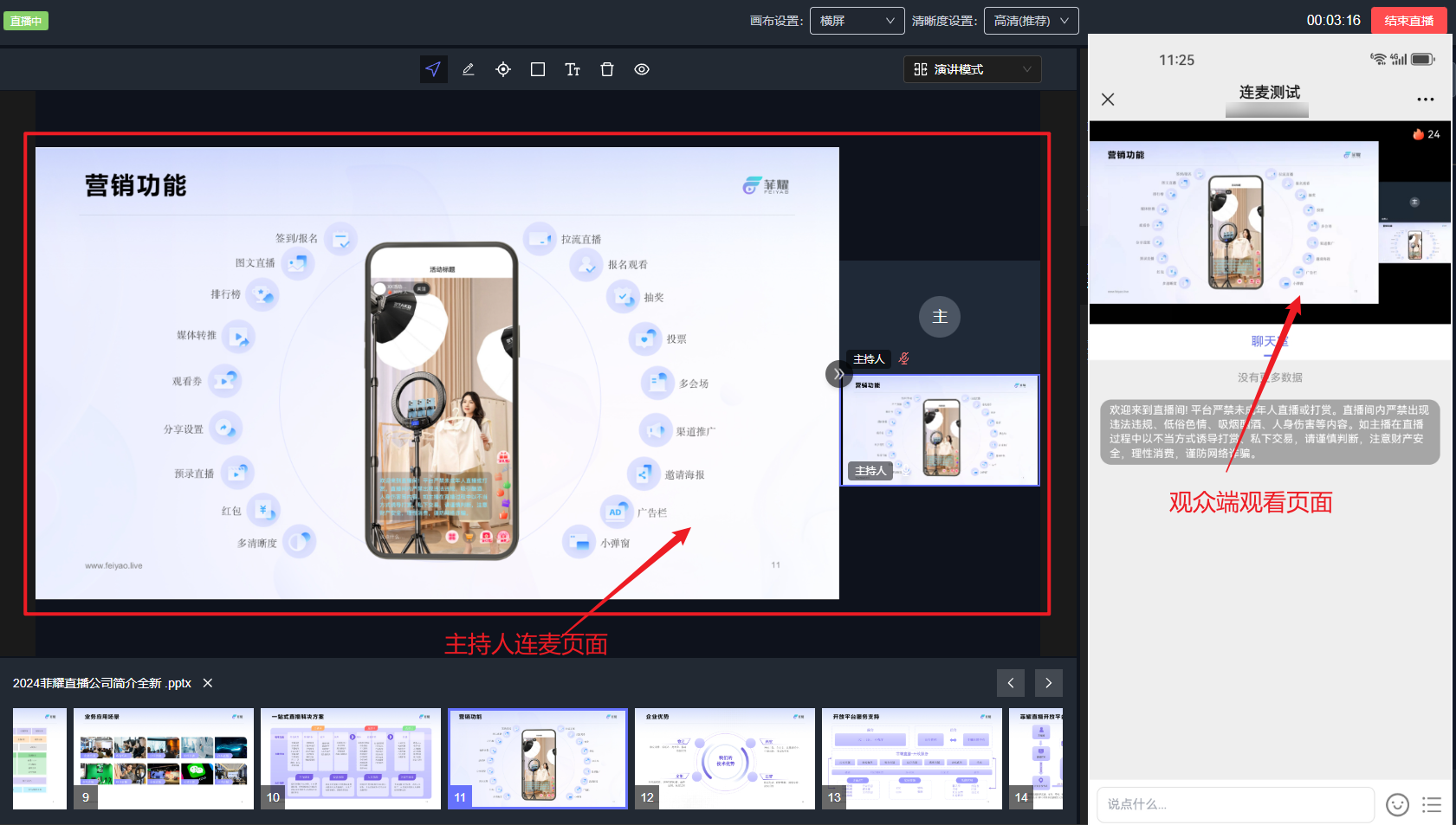
Task: Open the 横屏 canvas setting dropdown
Action: click(857, 21)
